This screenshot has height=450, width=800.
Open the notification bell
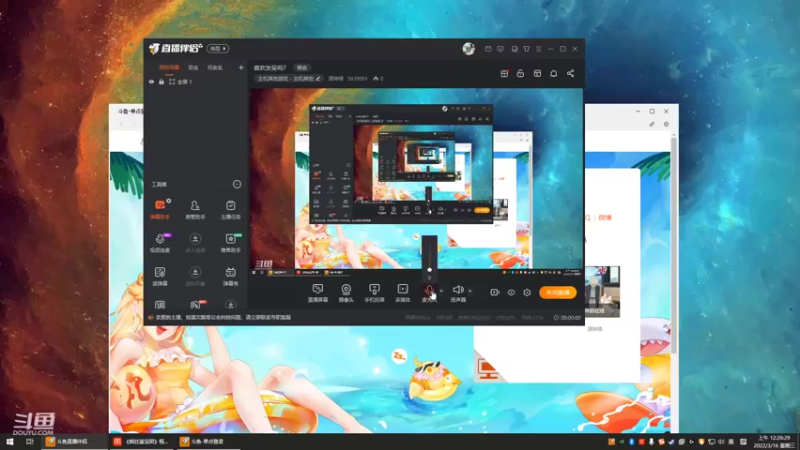(x=554, y=73)
